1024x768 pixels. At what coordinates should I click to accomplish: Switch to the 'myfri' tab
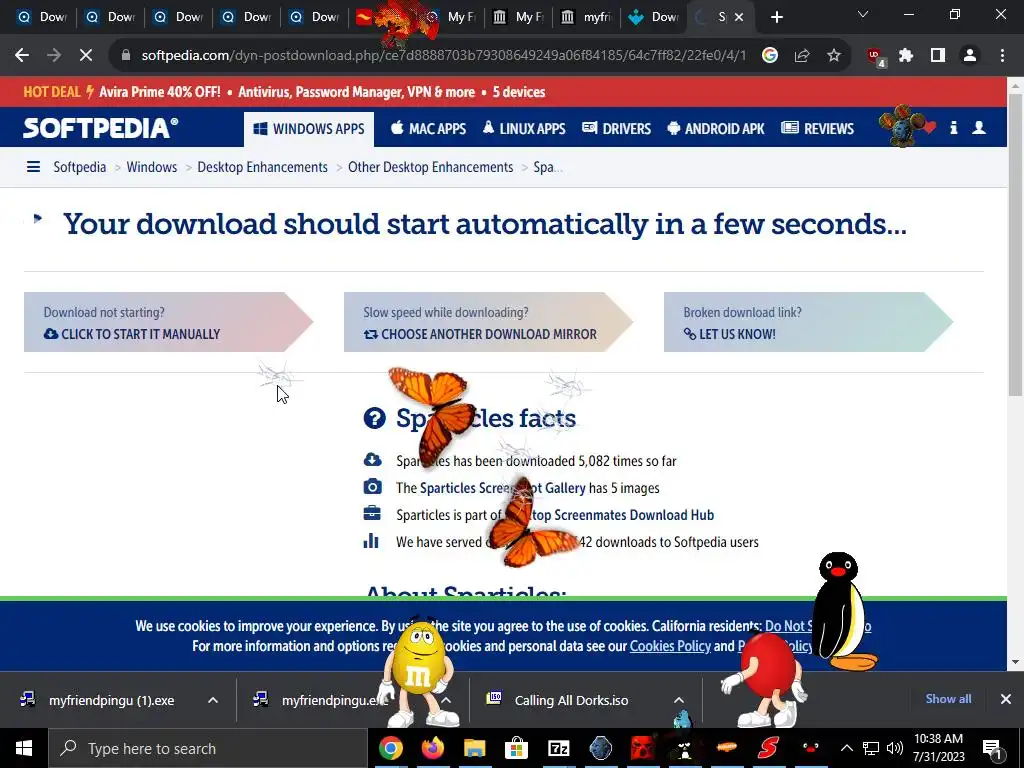click(x=586, y=18)
